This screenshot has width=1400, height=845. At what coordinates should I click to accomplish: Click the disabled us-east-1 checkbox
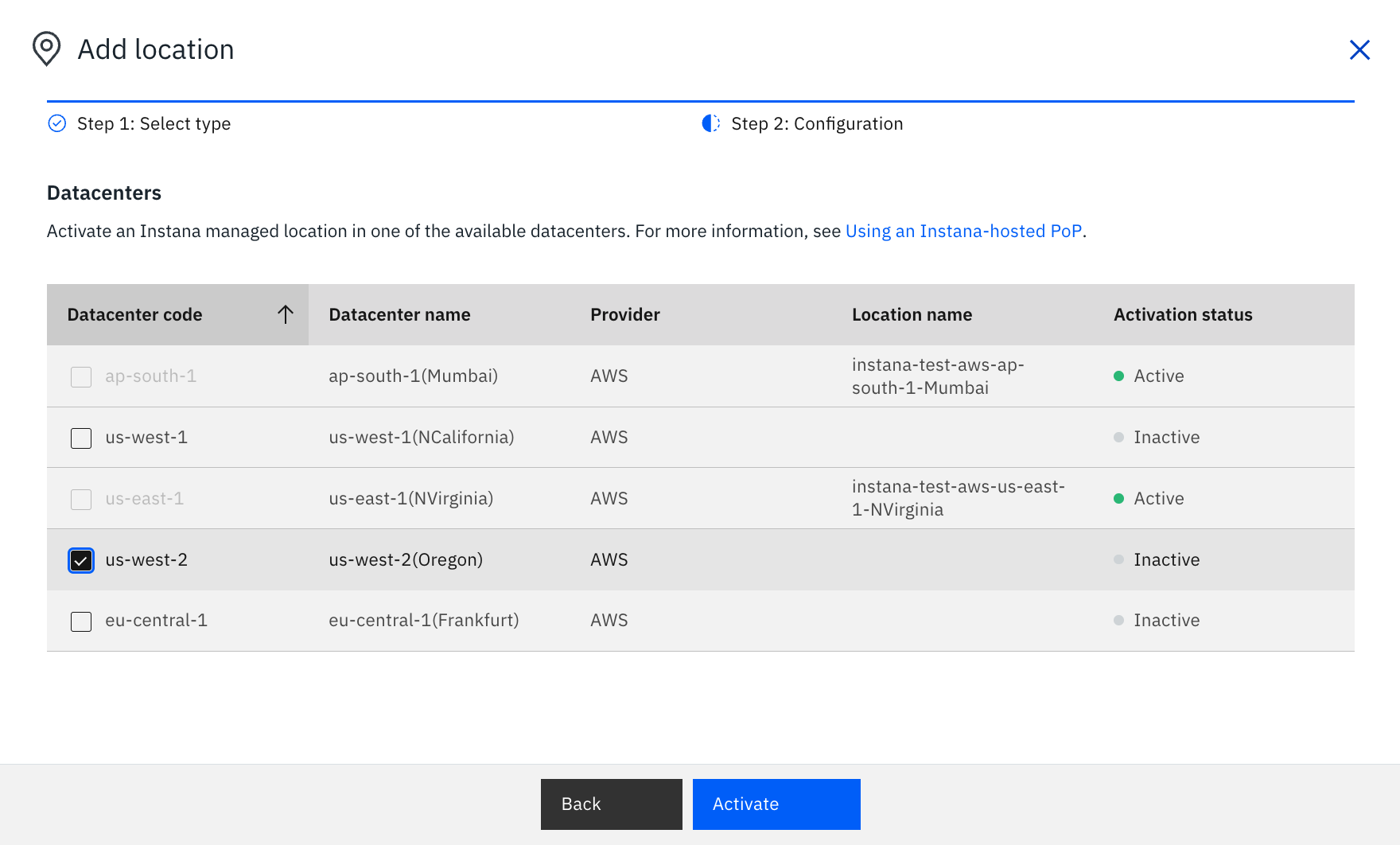tap(81, 499)
